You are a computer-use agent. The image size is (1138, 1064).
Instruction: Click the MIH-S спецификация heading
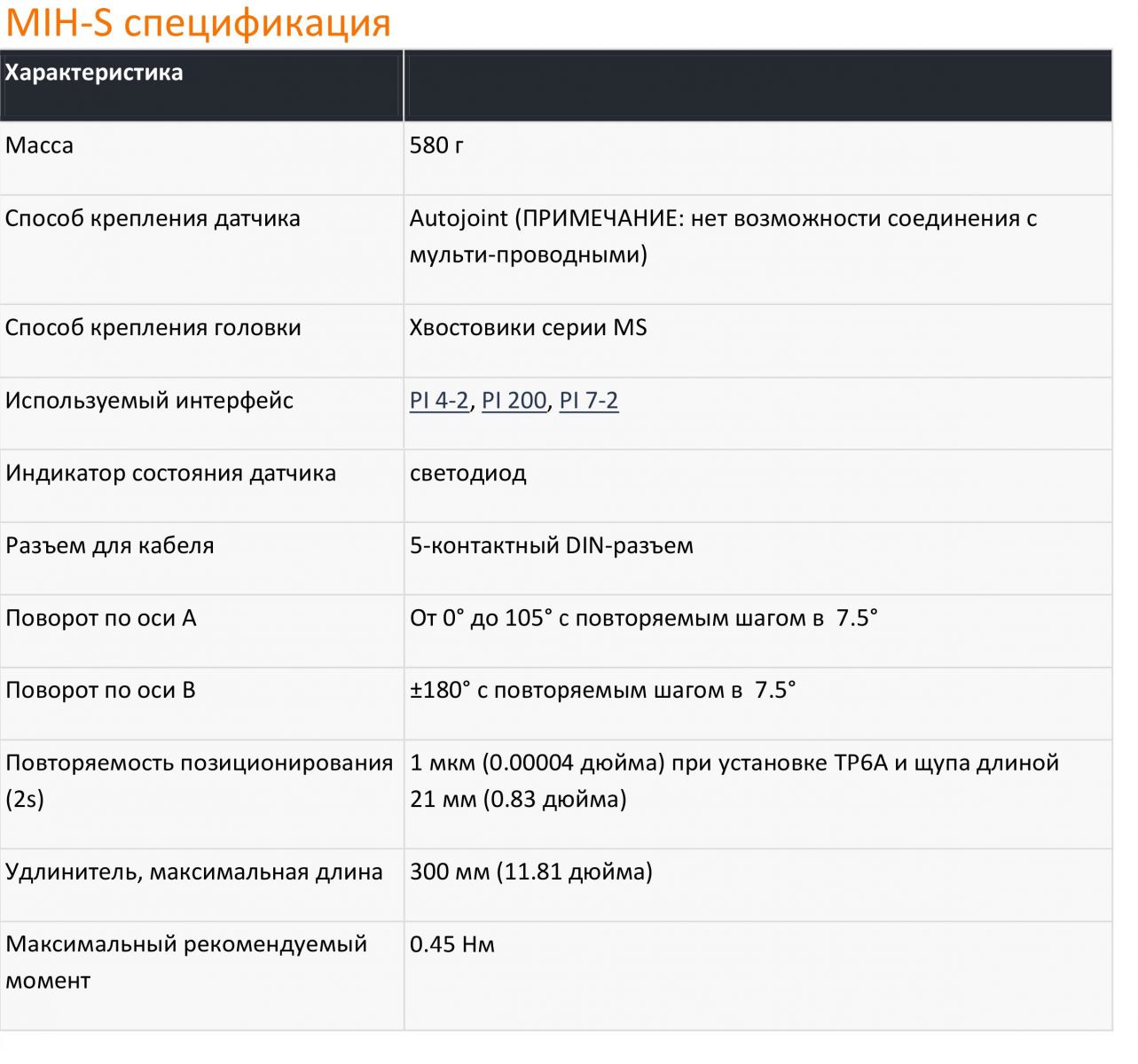[x=198, y=22]
